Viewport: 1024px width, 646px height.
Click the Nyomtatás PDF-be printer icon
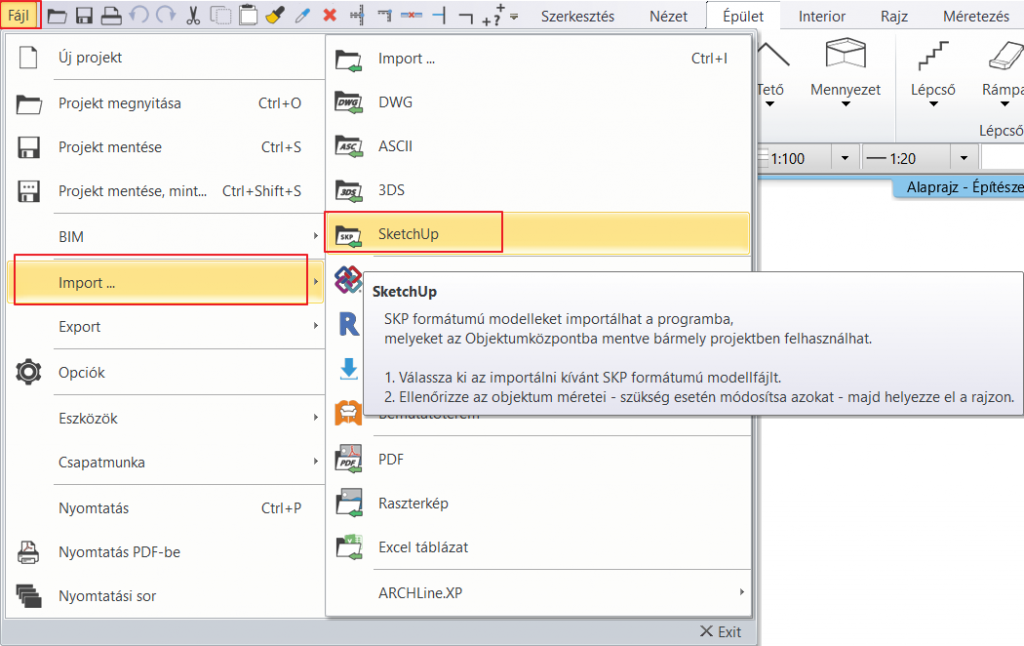(28, 552)
